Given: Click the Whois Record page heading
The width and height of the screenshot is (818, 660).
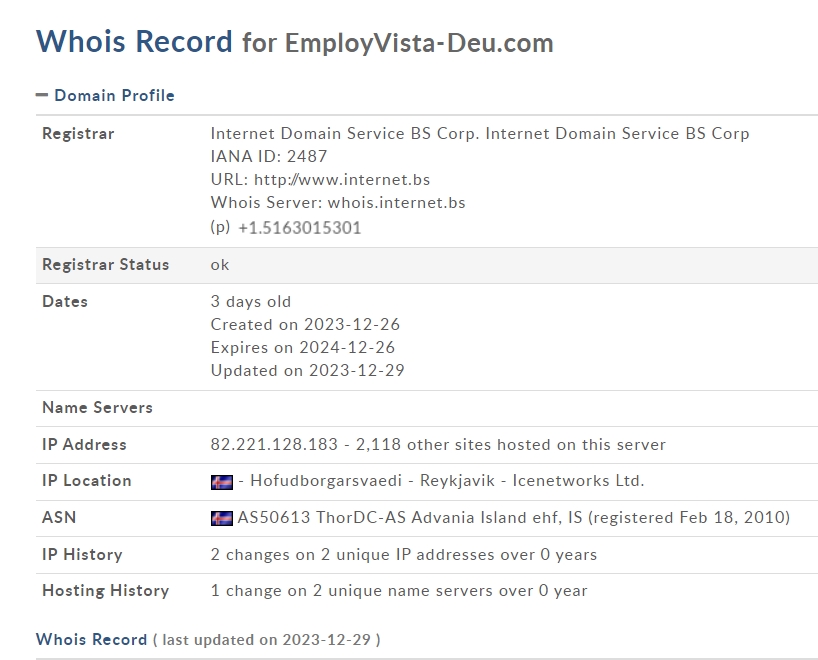Looking at the screenshot, I should (134, 41).
